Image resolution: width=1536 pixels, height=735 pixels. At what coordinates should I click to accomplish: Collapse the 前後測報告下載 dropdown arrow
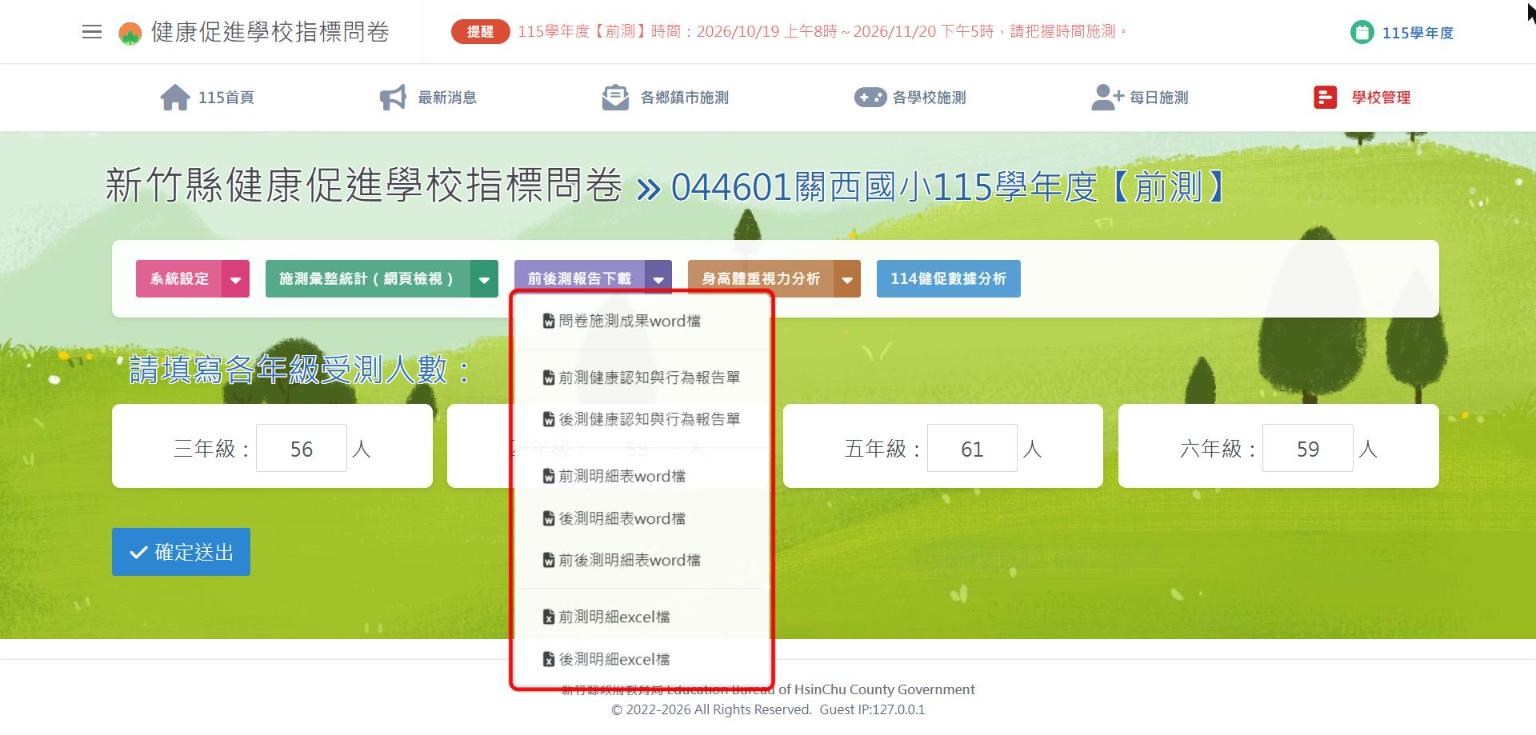[x=659, y=279]
